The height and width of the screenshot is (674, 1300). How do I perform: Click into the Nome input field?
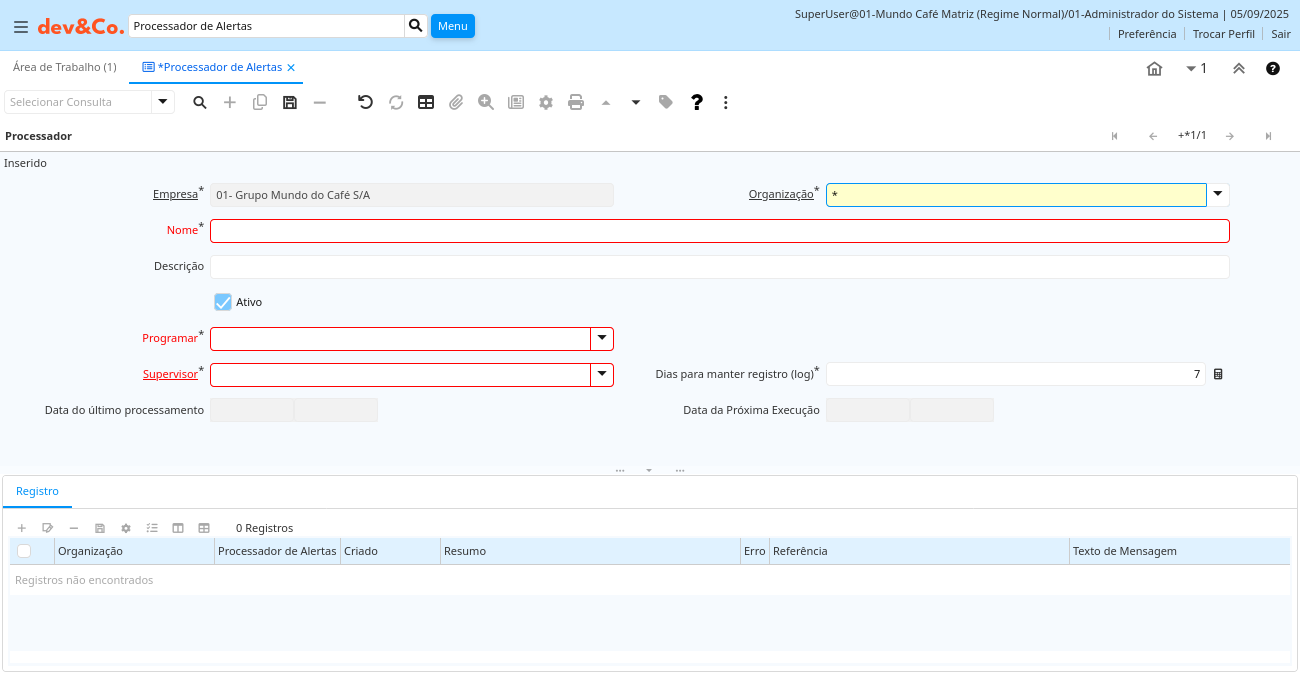pos(719,231)
